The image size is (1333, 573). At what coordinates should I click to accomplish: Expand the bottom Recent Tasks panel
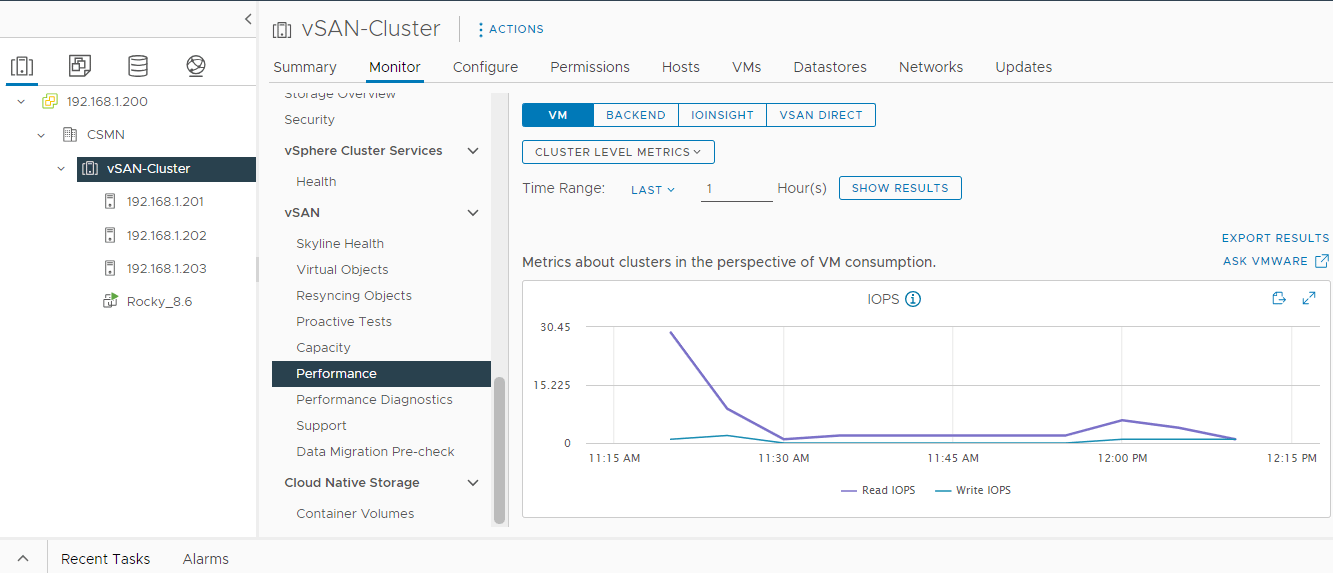(x=23, y=559)
